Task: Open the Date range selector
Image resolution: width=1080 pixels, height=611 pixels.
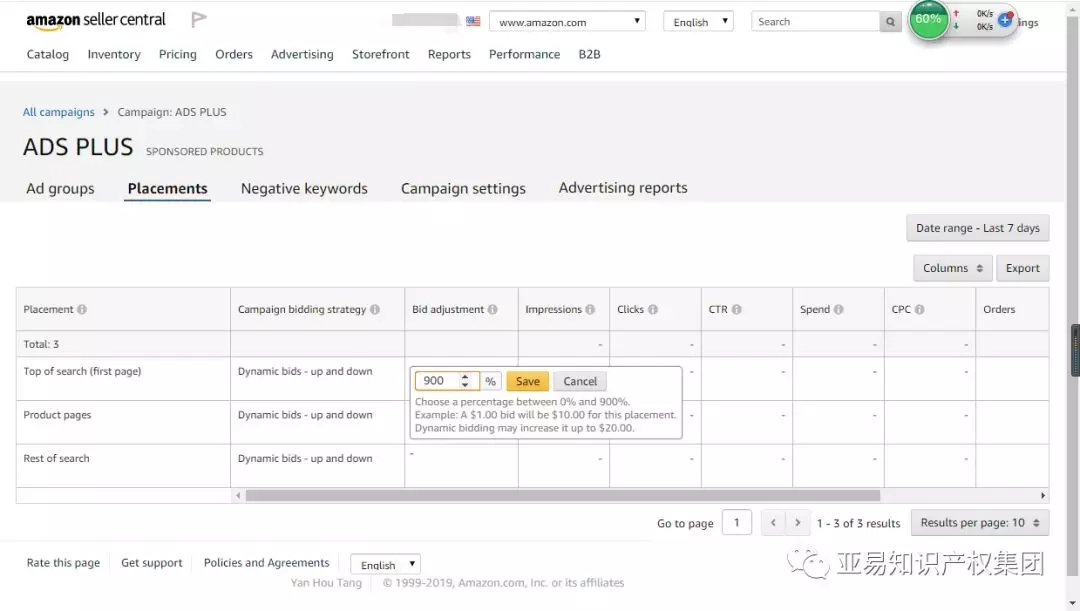Action: click(977, 228)
